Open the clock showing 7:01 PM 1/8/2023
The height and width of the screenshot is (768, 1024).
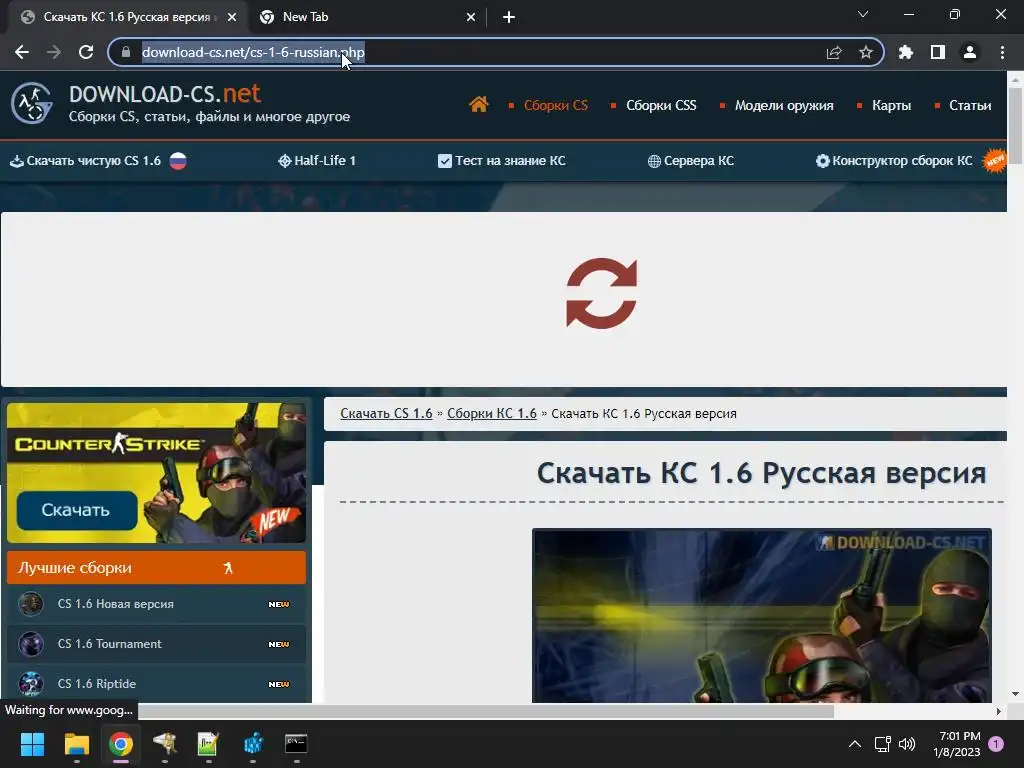coord(957,744)
